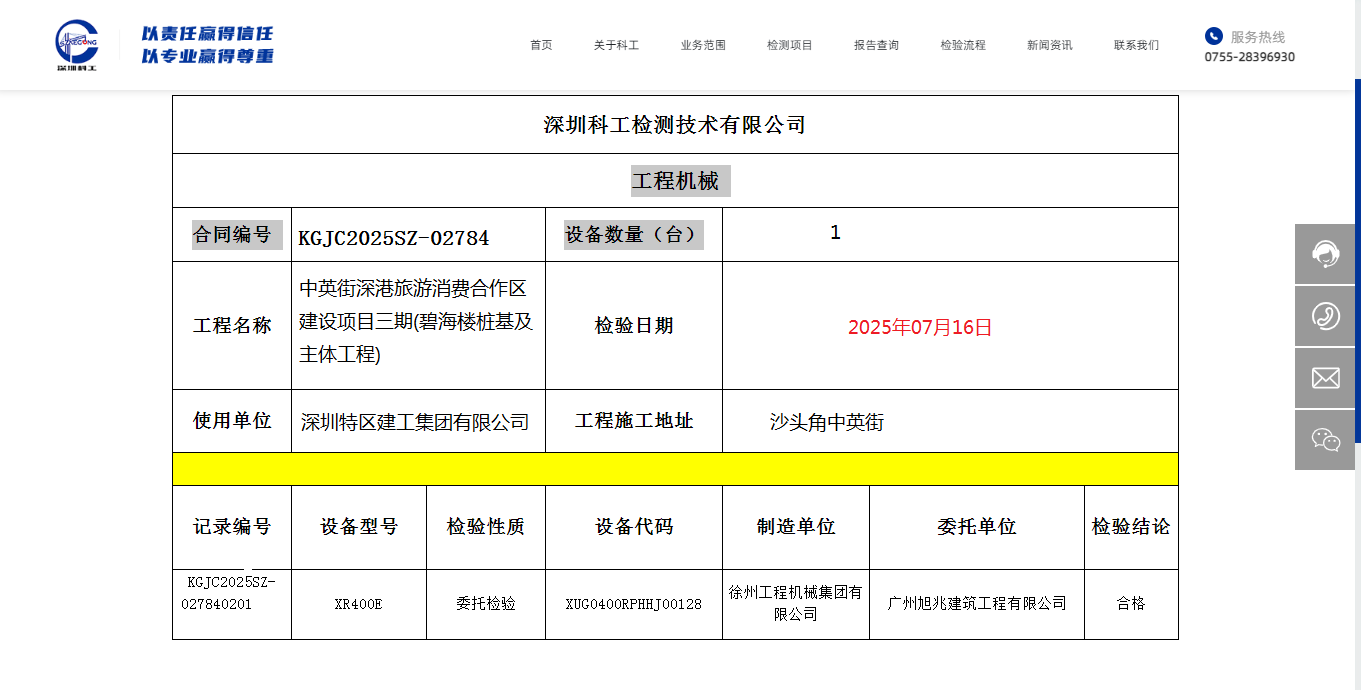Click the 设备型号 column header

coord(359,527)
